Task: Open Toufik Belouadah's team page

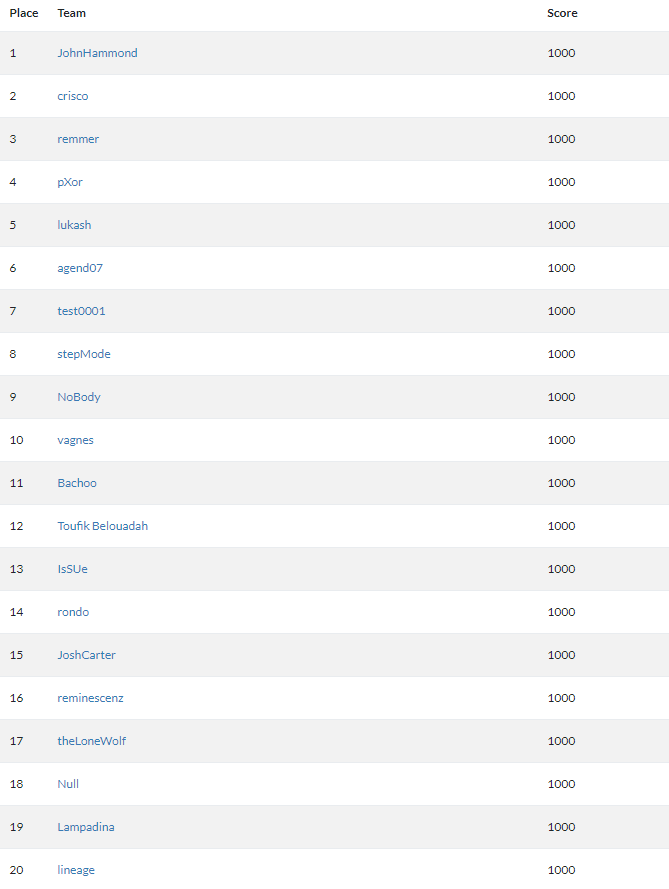Action: pos(102,526)
